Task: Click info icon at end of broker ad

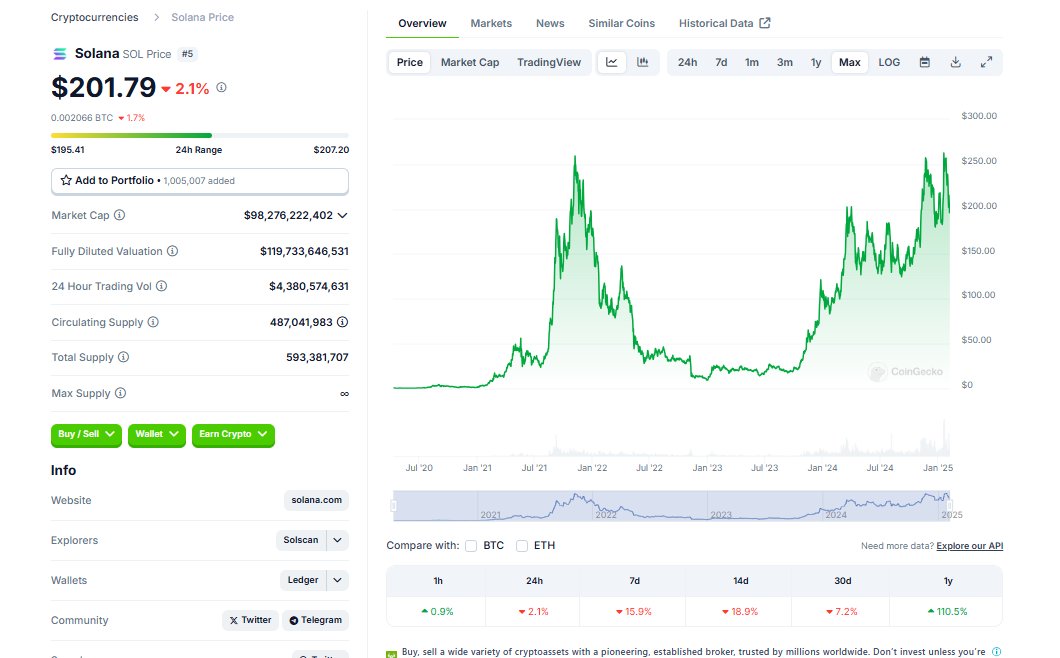Action: [x=996, y=652]
